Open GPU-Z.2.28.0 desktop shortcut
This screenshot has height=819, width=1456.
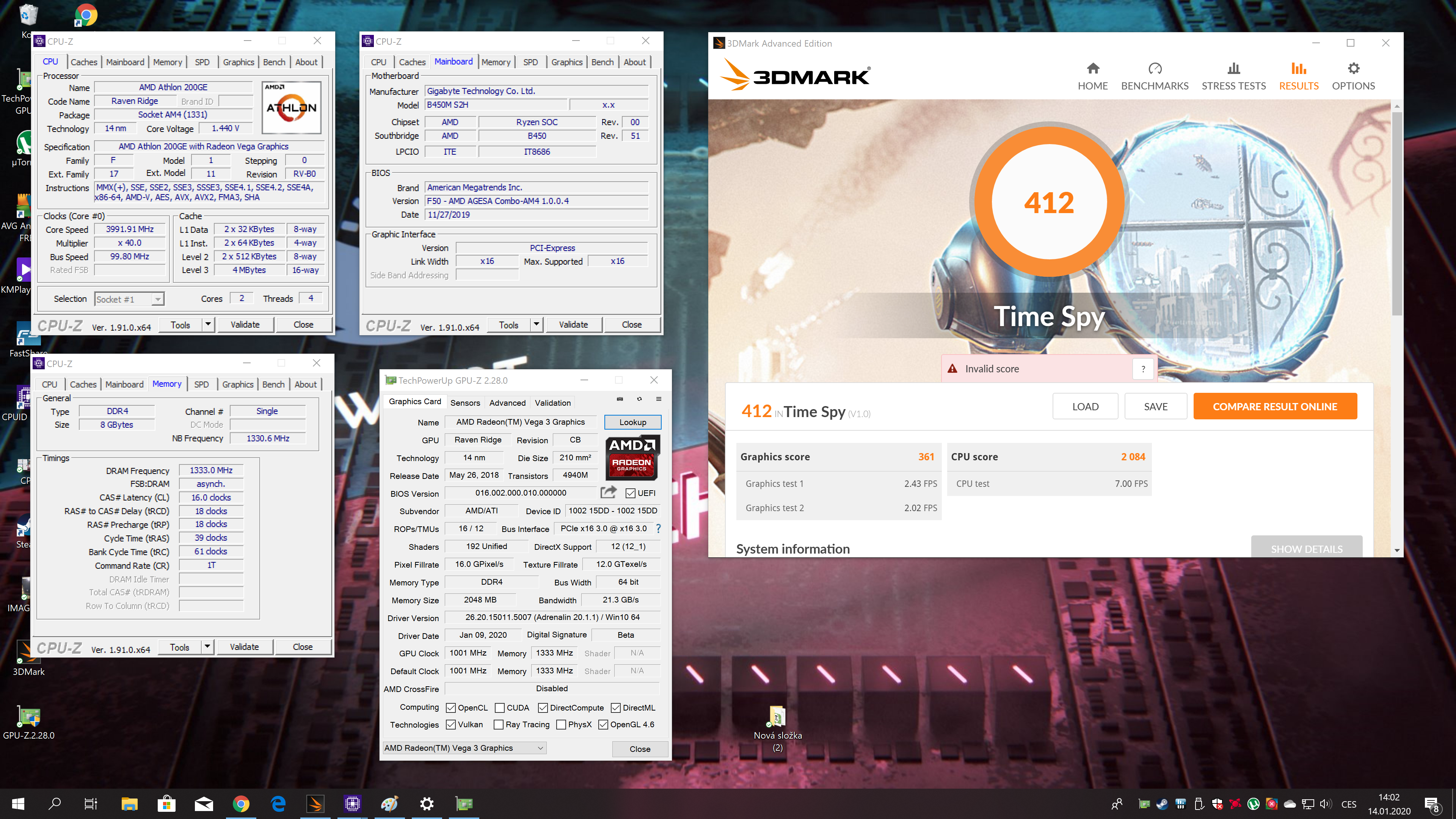[28, 722]
